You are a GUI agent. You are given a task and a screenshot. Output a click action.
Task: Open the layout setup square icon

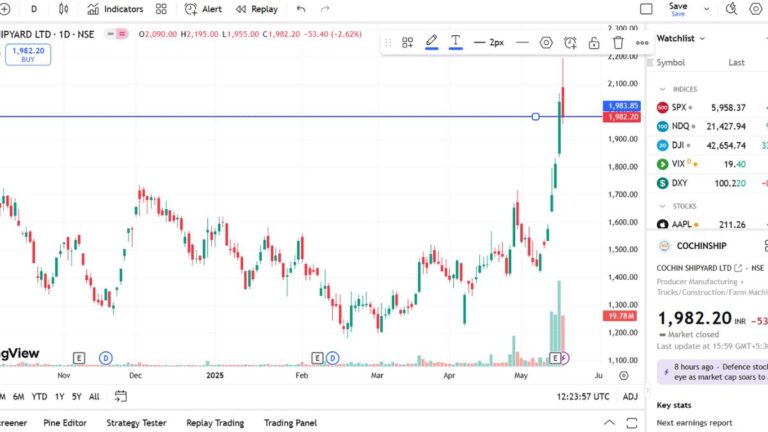646,9
